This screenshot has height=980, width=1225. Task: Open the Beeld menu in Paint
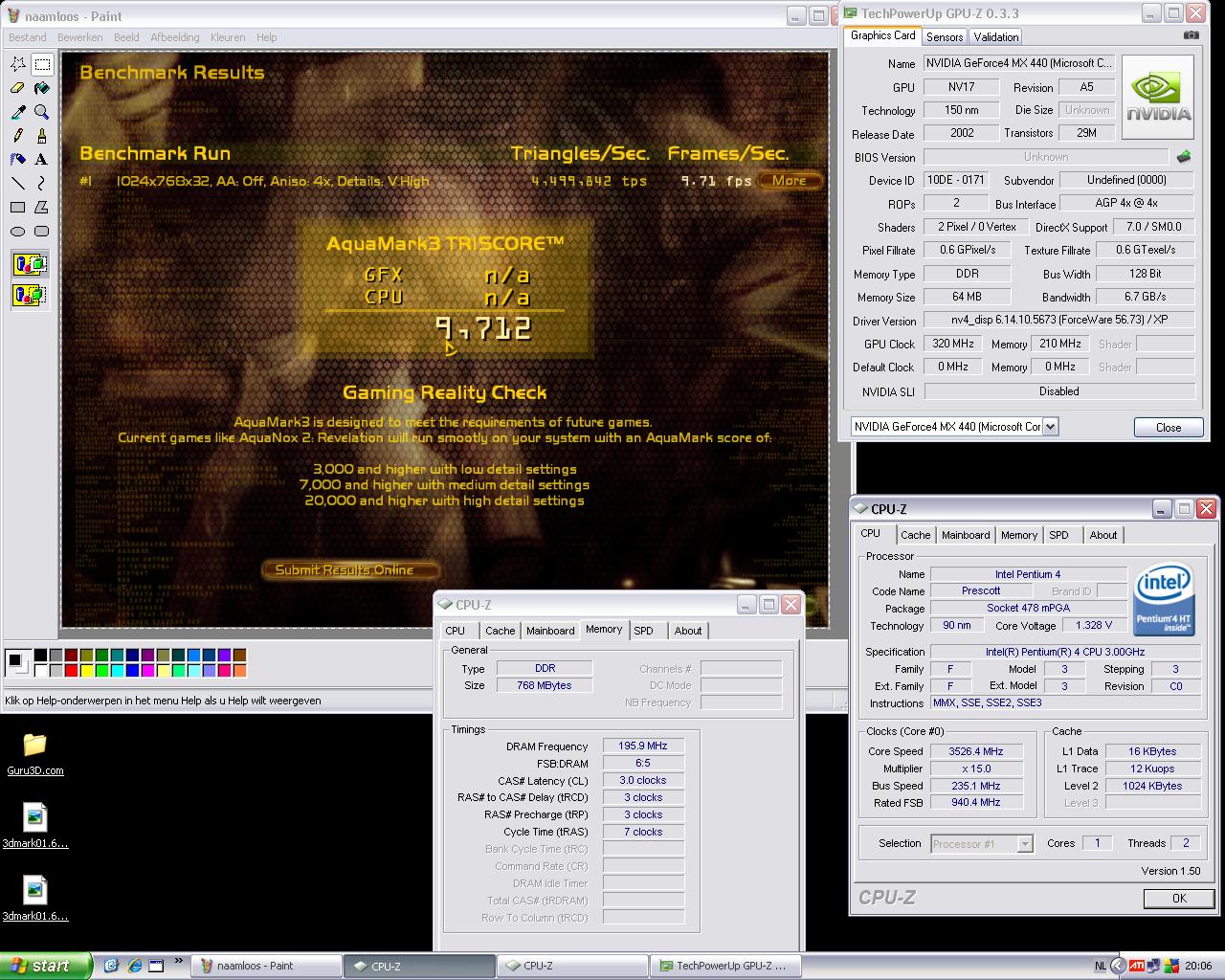click(126, 37)
